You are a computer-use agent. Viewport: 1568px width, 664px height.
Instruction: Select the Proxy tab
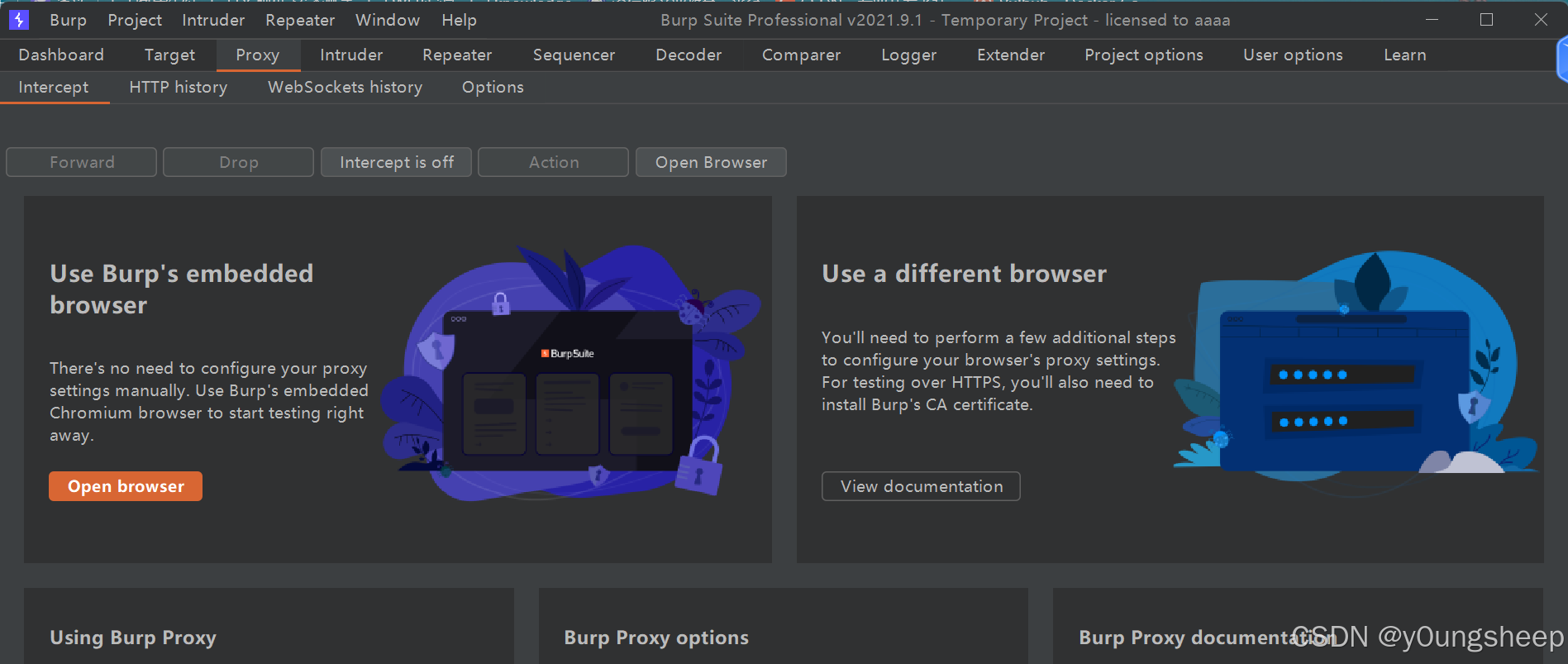coord(258,55)
